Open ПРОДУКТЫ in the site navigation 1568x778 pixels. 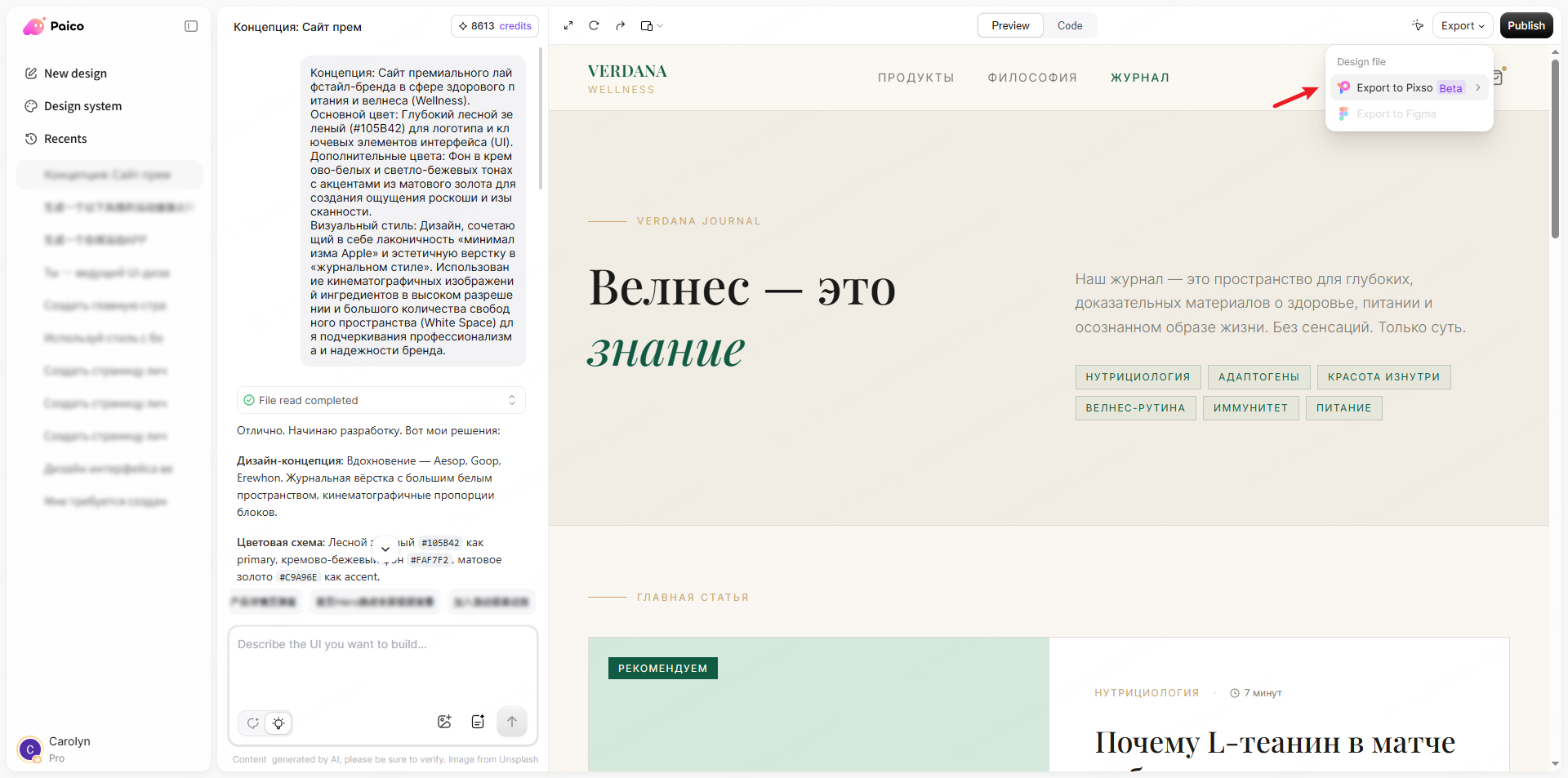pyautogui.click(x=915, y=78)
